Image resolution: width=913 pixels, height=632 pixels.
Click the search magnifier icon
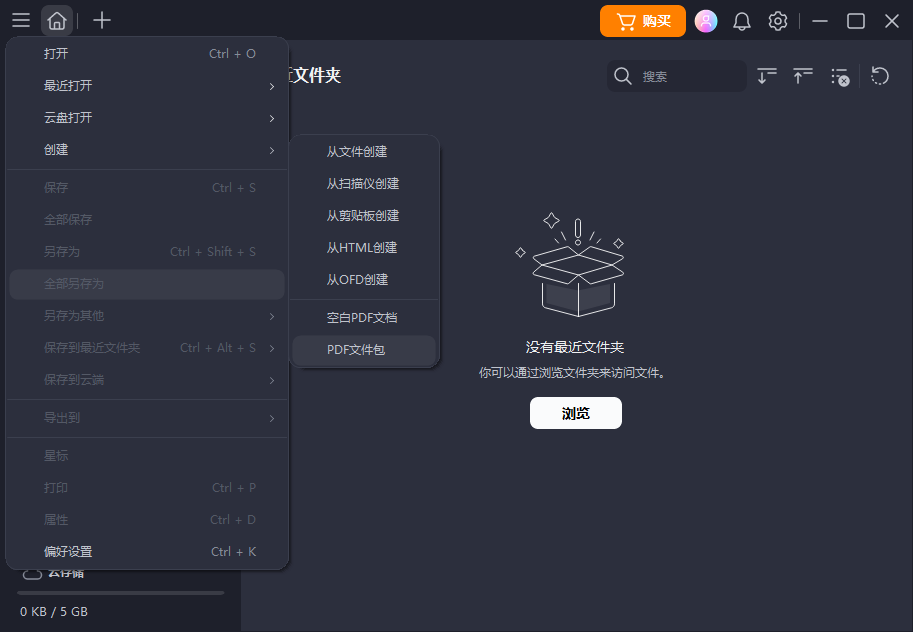point(622,76)
